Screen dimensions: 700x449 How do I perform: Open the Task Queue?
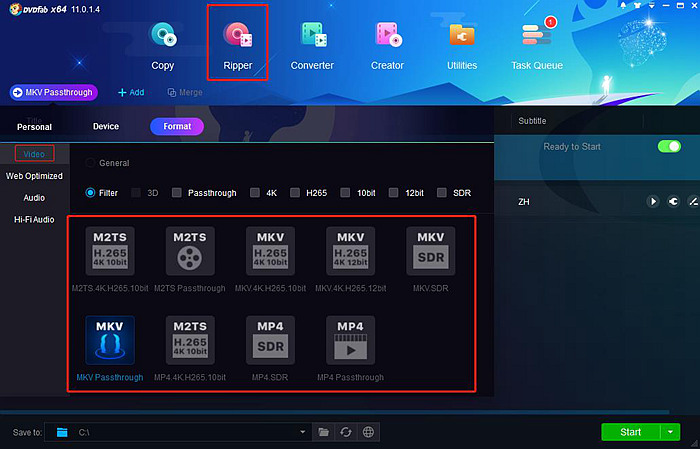pyautogui.click(x=537, y=46)
